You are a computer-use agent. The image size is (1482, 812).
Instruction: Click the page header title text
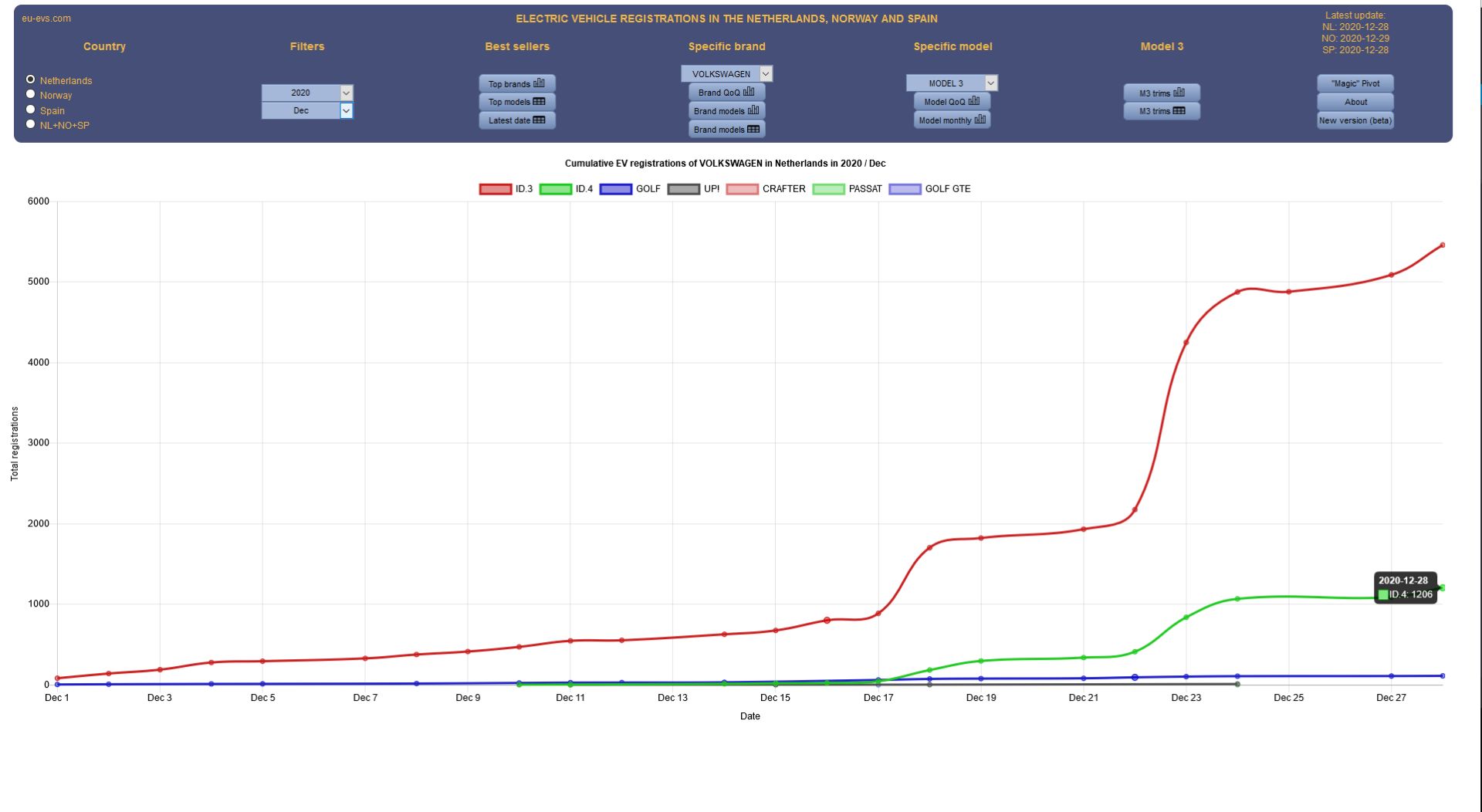tap(726, 19)
